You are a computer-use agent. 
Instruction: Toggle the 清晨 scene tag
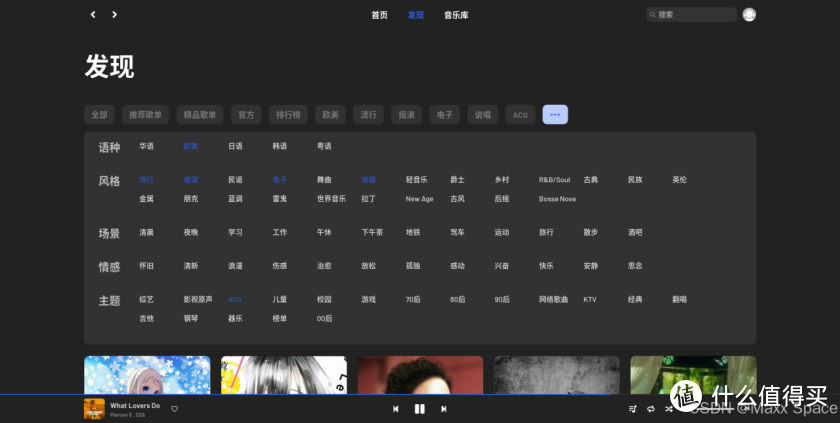[x=146, y=232]
